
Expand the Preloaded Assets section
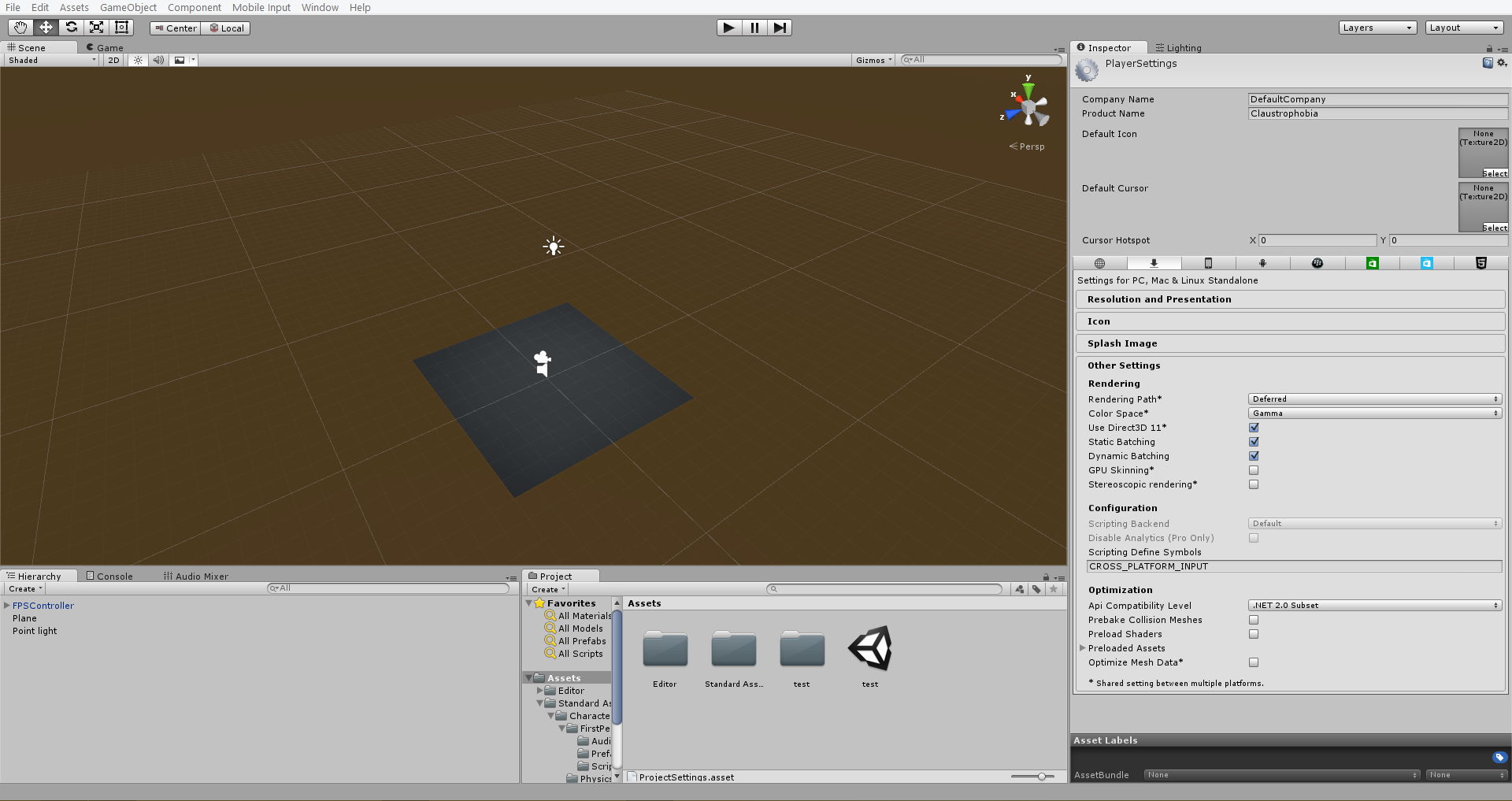pos(1084,648)
